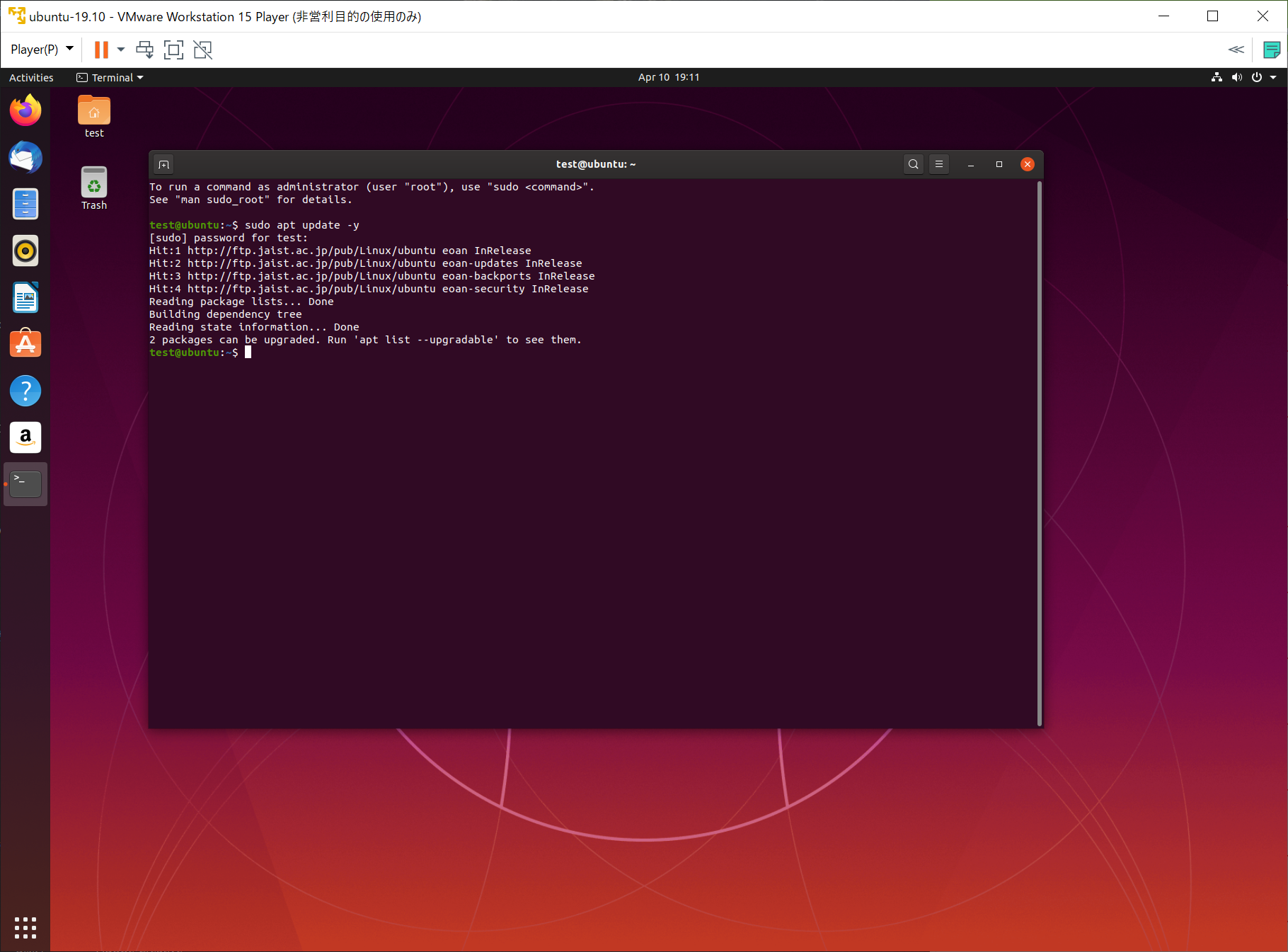
Task: Click the terminal prompt cursor line
Action: click(x=200, y=352)
